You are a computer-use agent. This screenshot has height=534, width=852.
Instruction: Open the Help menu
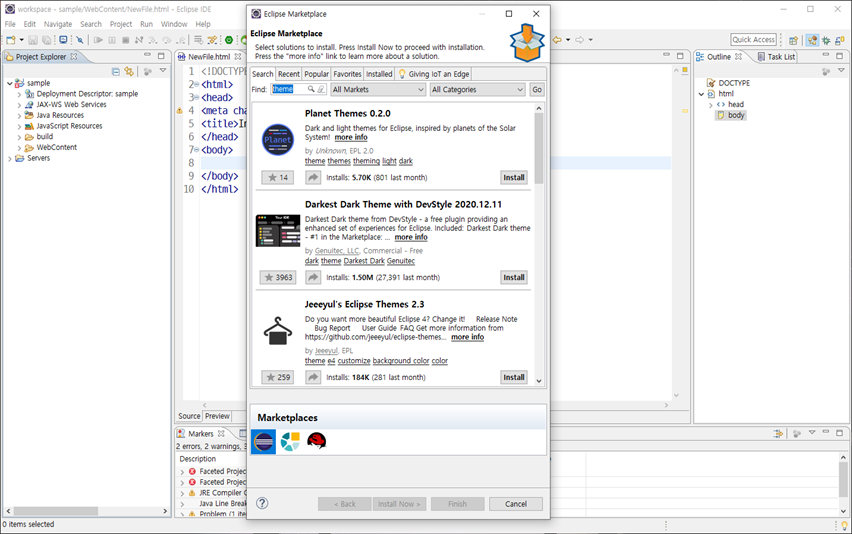(203, 24)
